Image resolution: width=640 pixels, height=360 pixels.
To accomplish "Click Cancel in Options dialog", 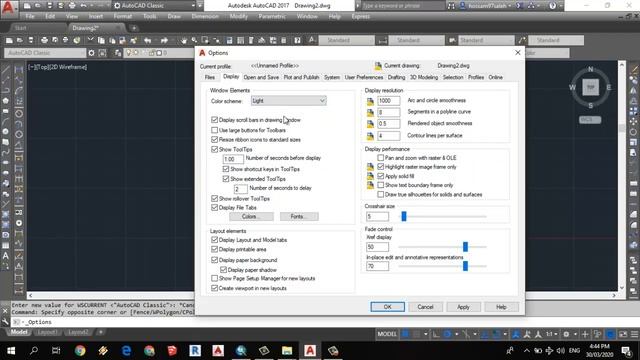I will point(425,307).
